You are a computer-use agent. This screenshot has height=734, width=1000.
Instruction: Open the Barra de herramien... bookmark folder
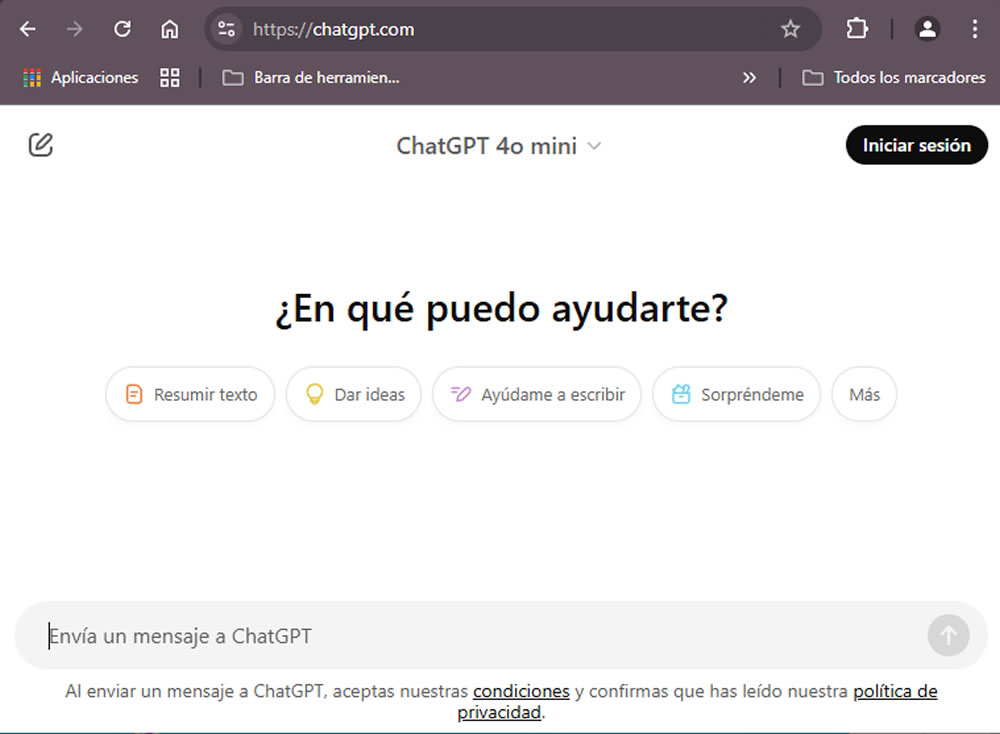(311, 78)
